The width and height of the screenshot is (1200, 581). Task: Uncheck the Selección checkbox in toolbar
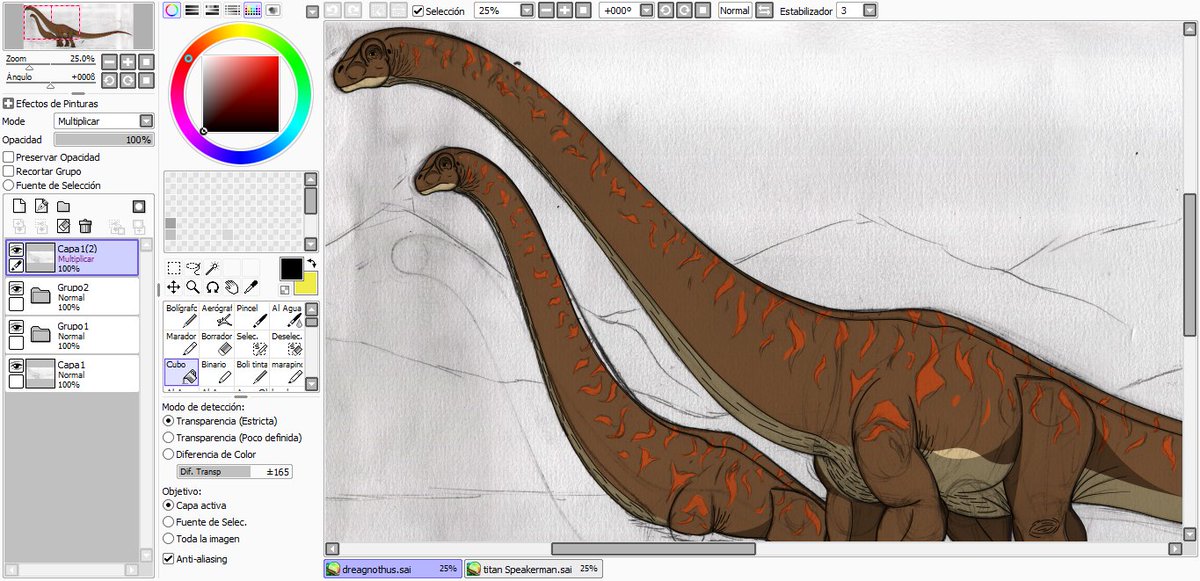[x=418, y=10]
